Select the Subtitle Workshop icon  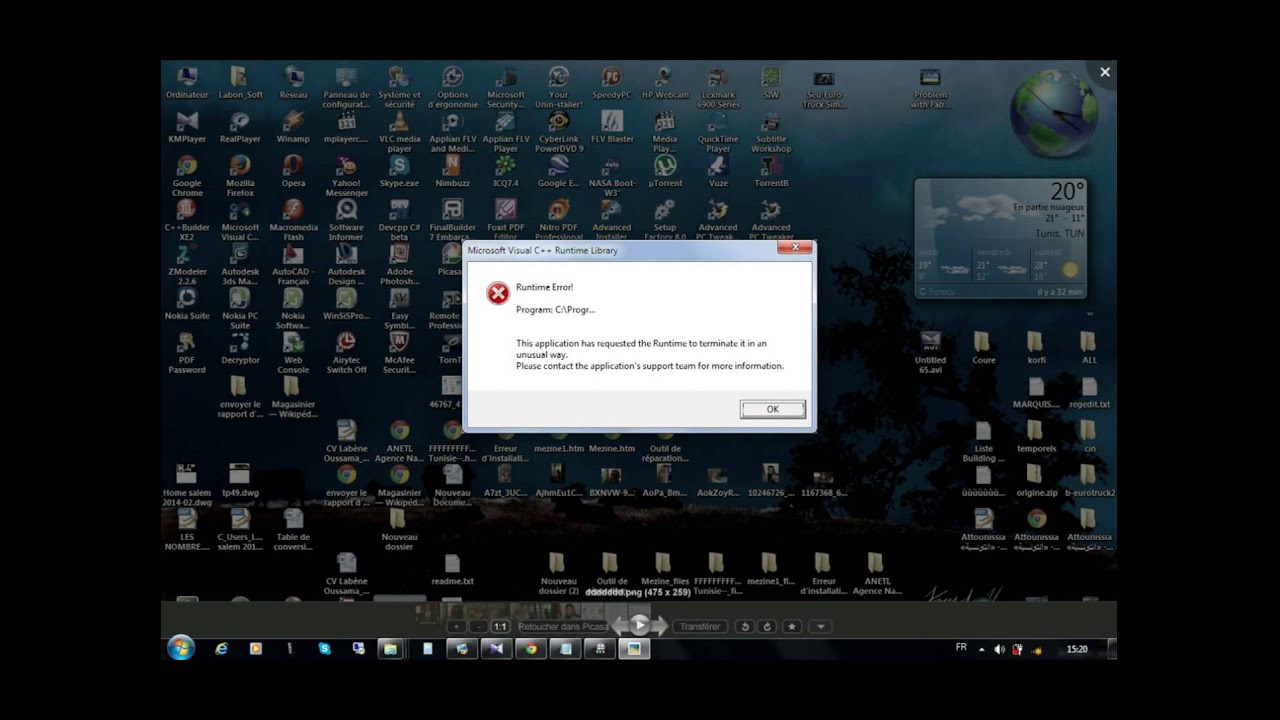[x=771, y=133]
